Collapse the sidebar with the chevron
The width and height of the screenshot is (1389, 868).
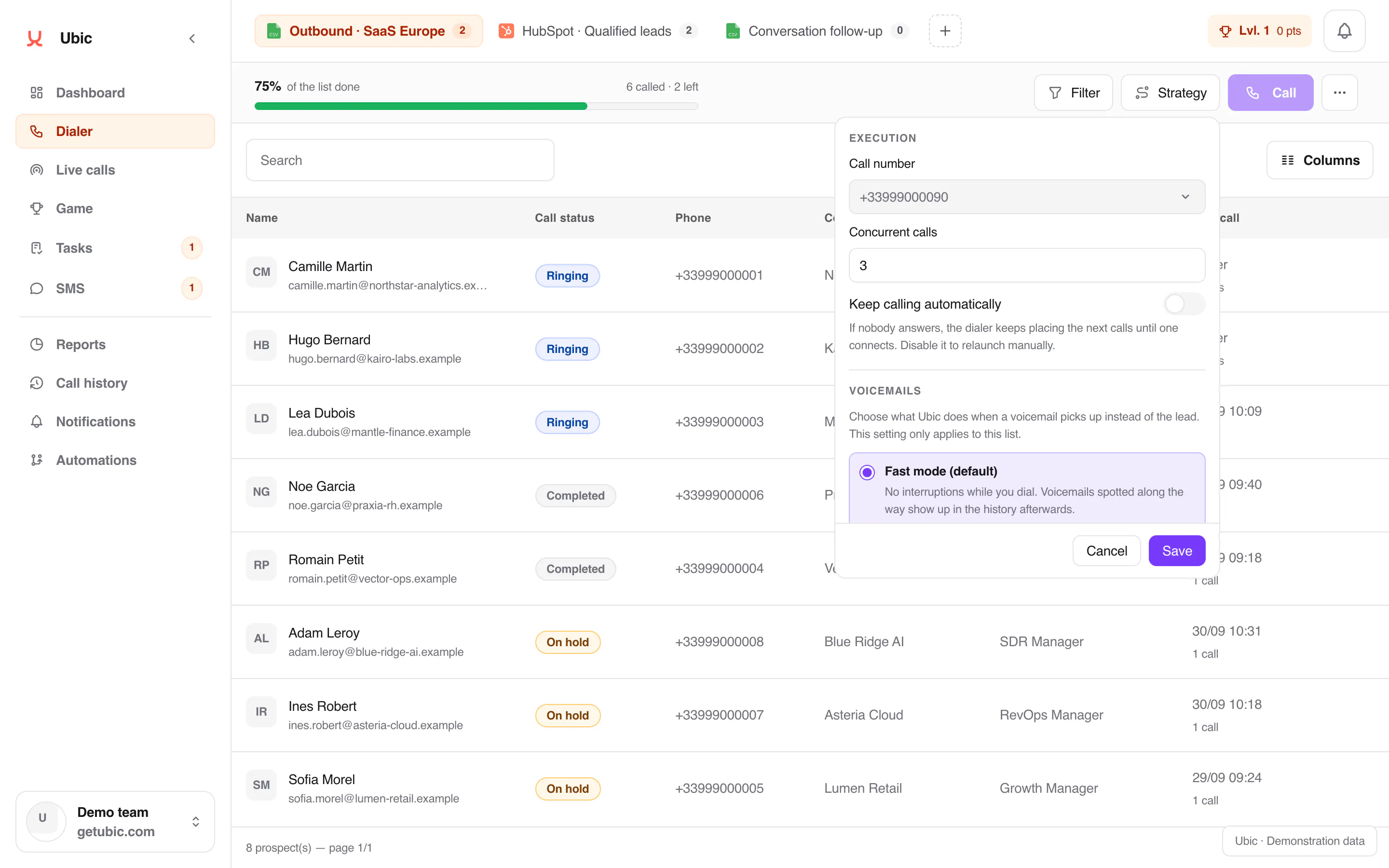tap(192, 39)
